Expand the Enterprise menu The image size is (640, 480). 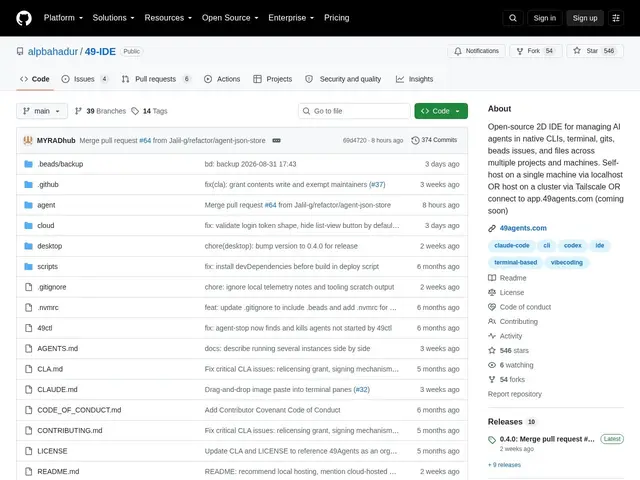291,18
